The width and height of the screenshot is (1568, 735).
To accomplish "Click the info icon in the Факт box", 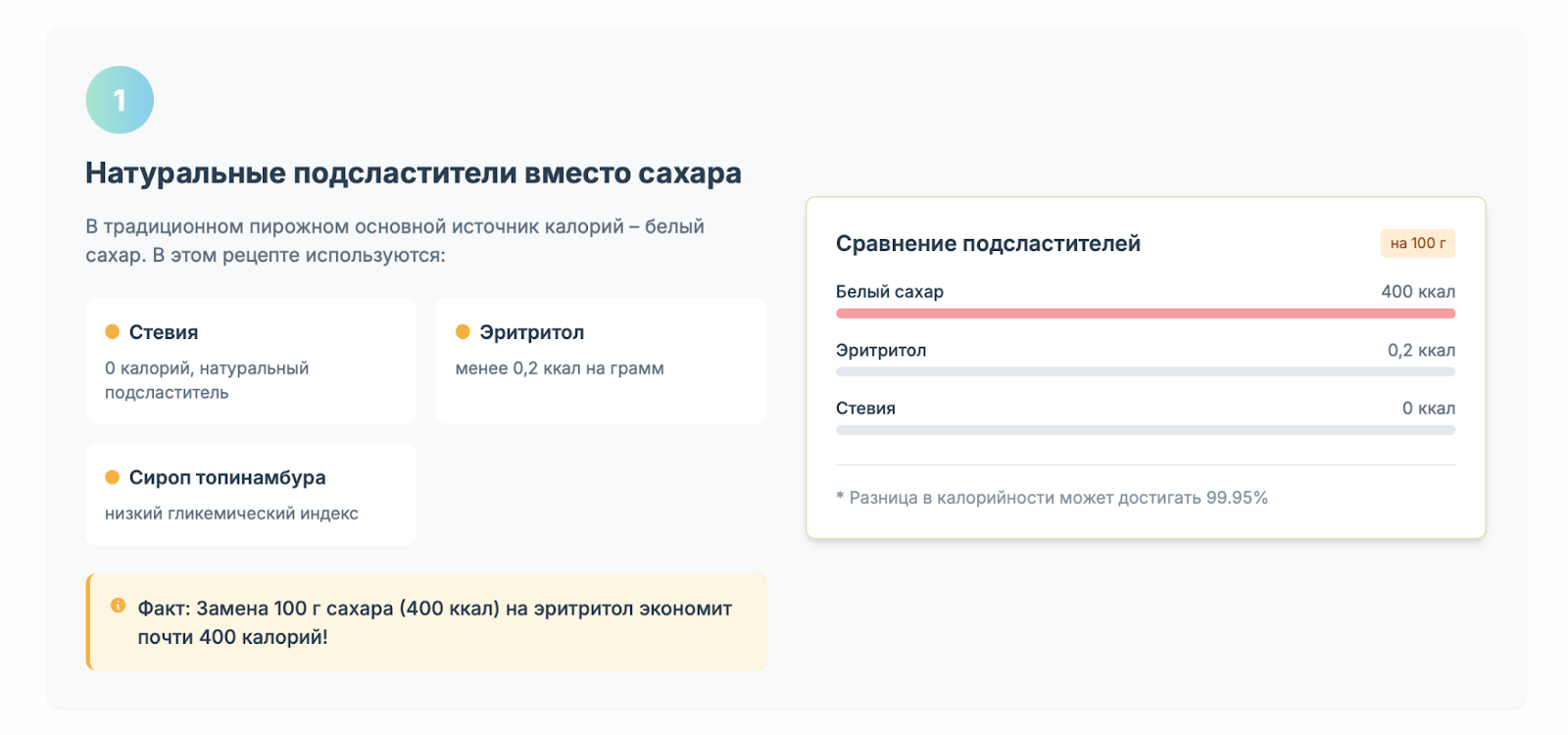I will coord(118,606).
